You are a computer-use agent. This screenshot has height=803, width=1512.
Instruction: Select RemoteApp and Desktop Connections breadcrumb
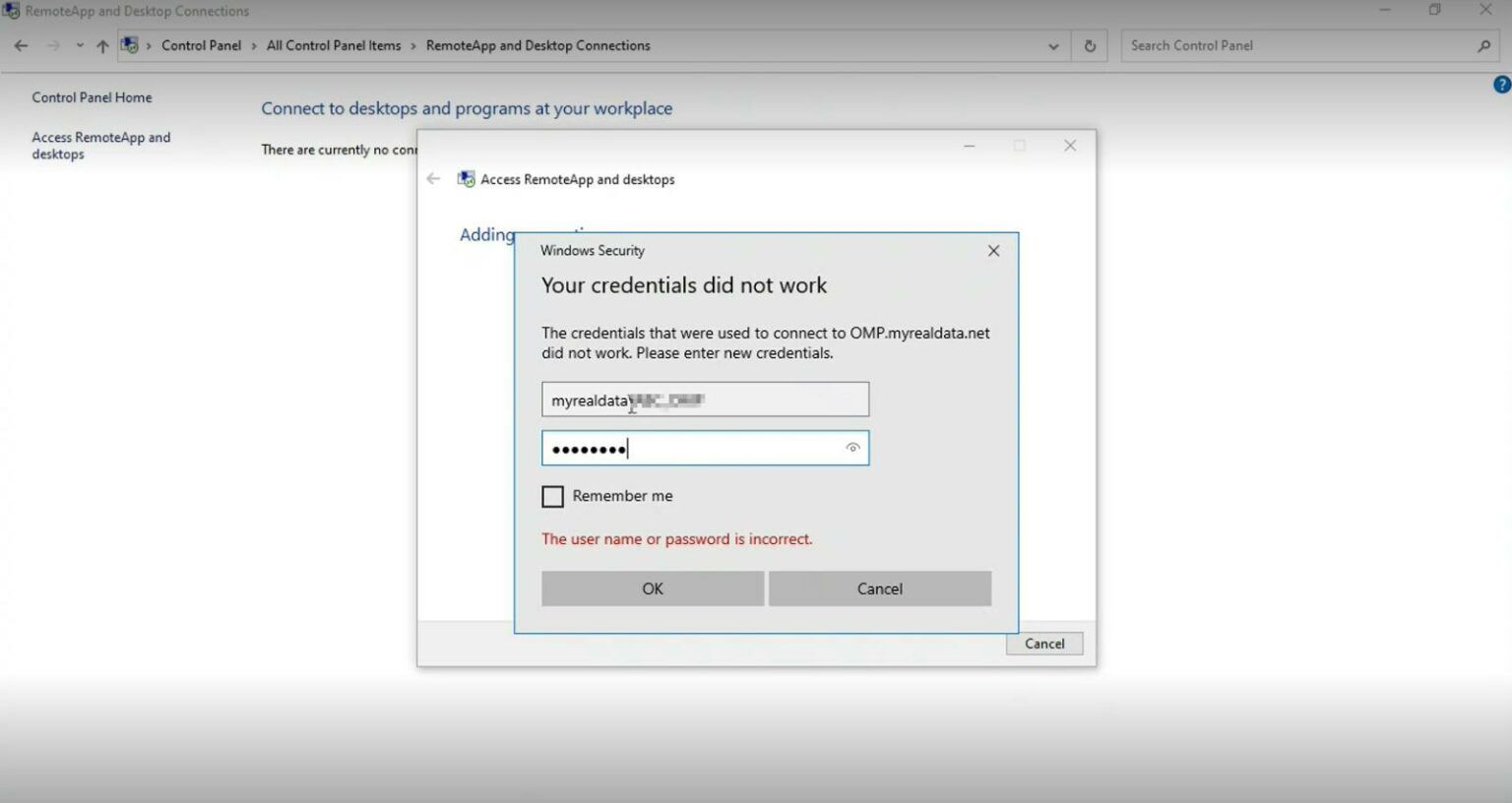[x=538, y=45]
